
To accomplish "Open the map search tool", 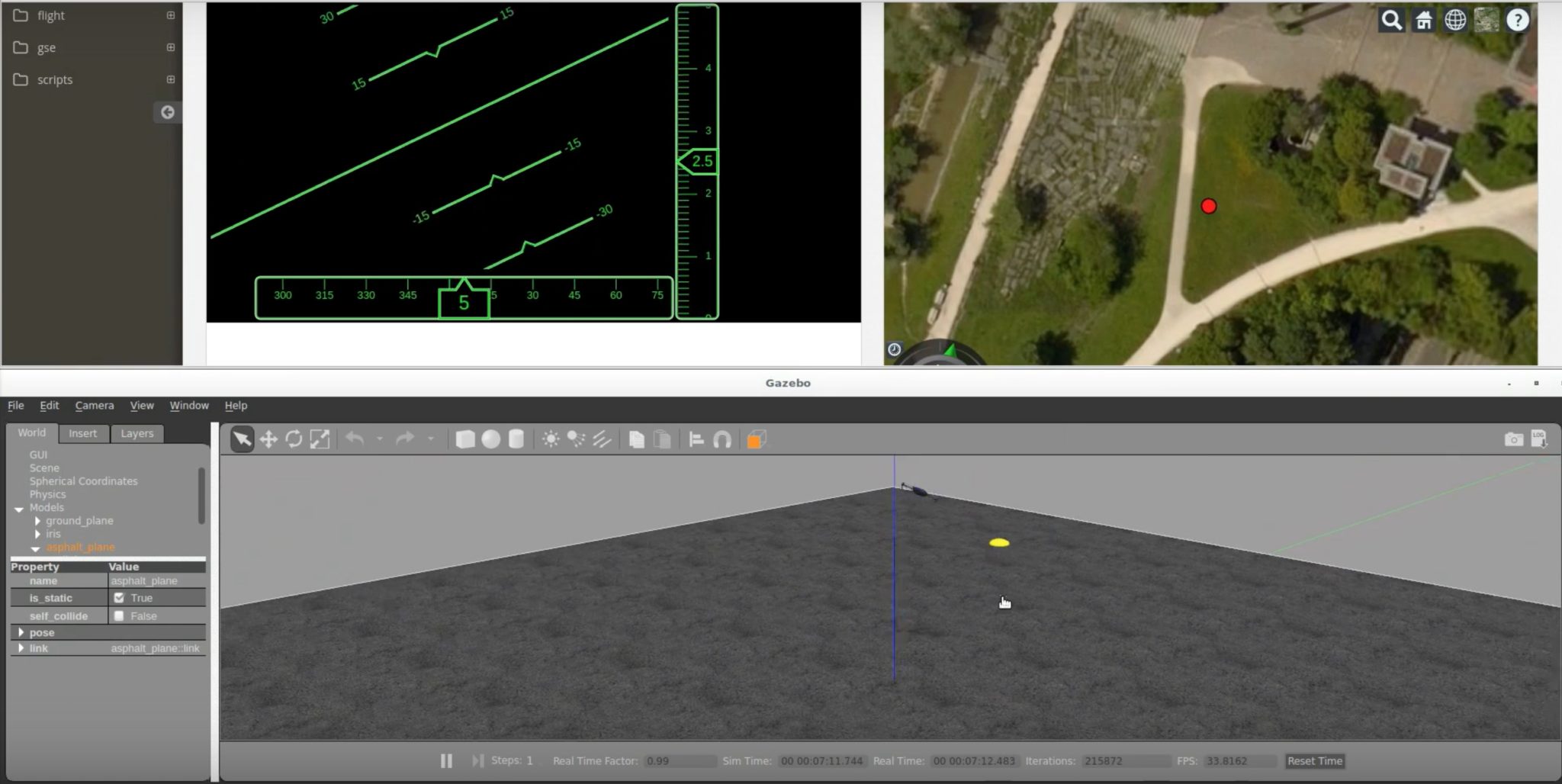I will point(1390,21).
